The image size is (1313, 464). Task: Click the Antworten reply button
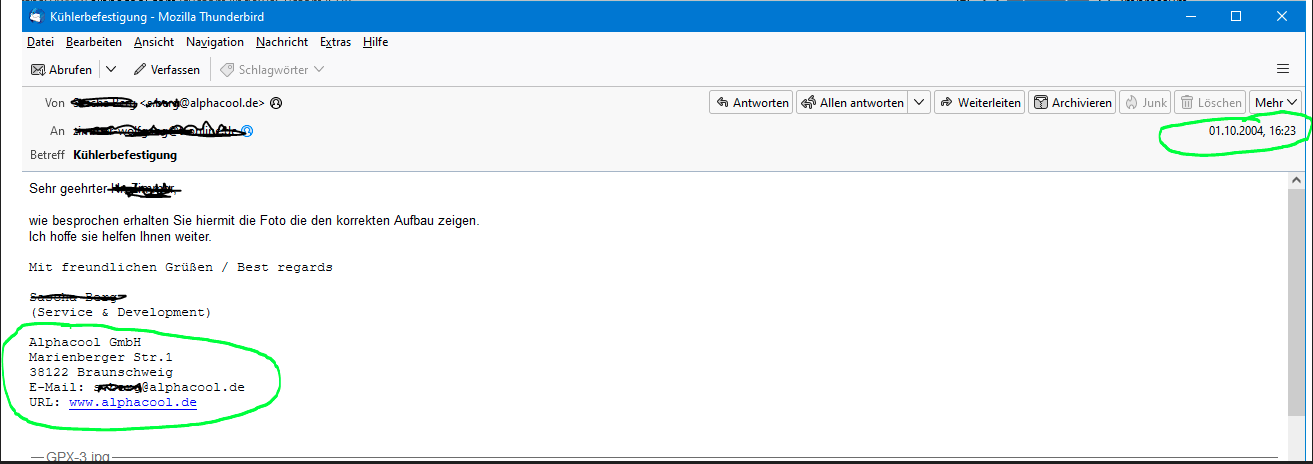[x=751, y=103]
